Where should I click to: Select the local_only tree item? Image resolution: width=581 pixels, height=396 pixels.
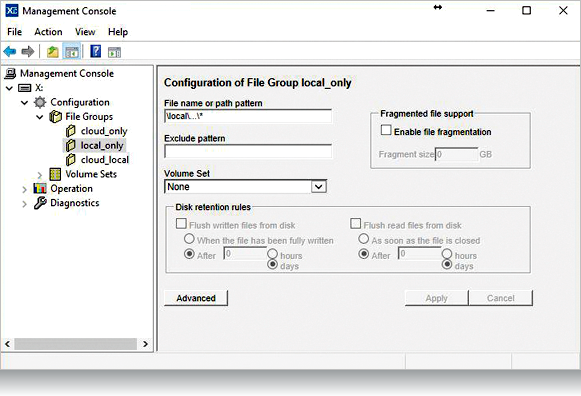click(102, 145)
